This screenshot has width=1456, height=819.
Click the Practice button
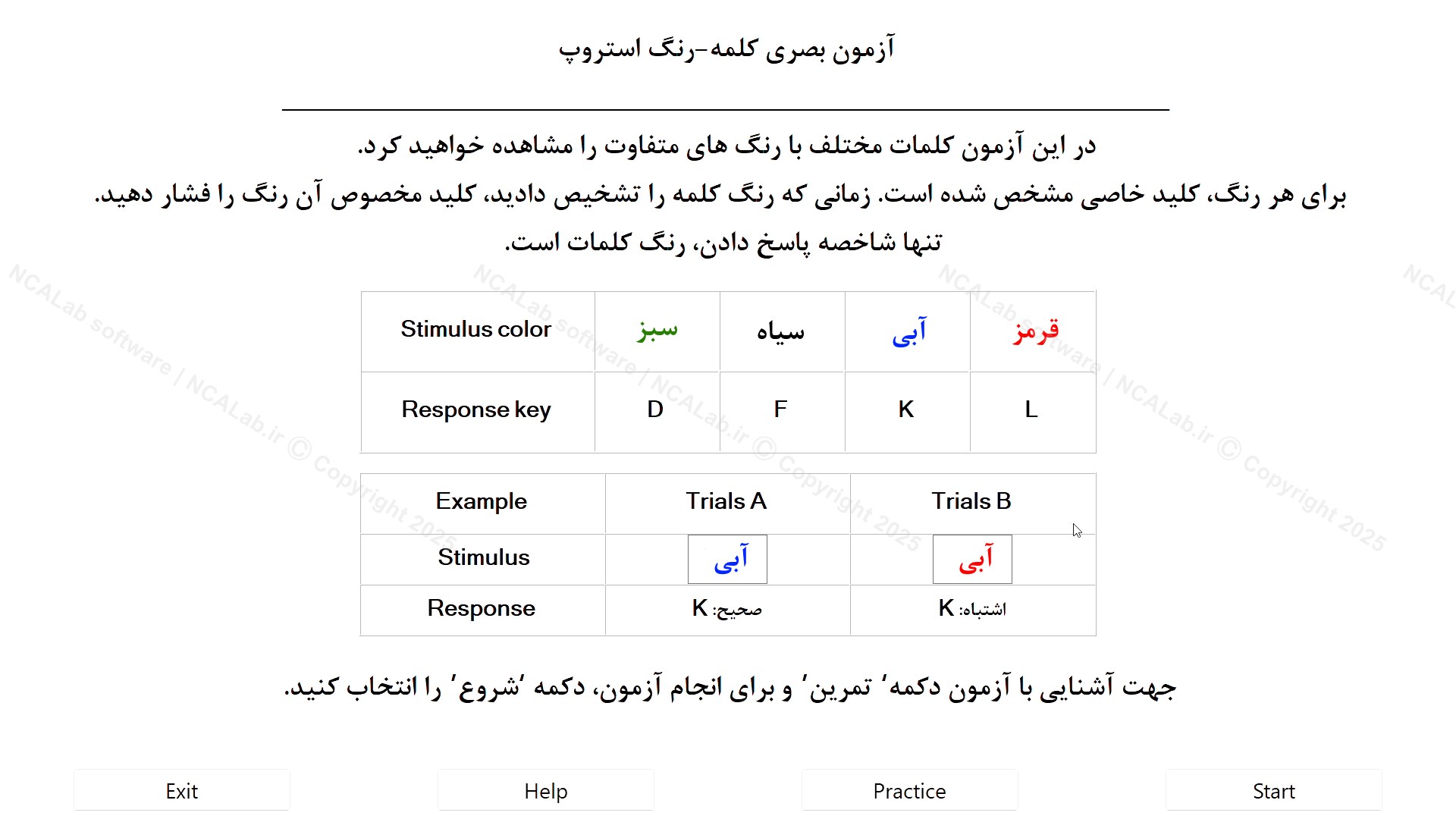909,790
